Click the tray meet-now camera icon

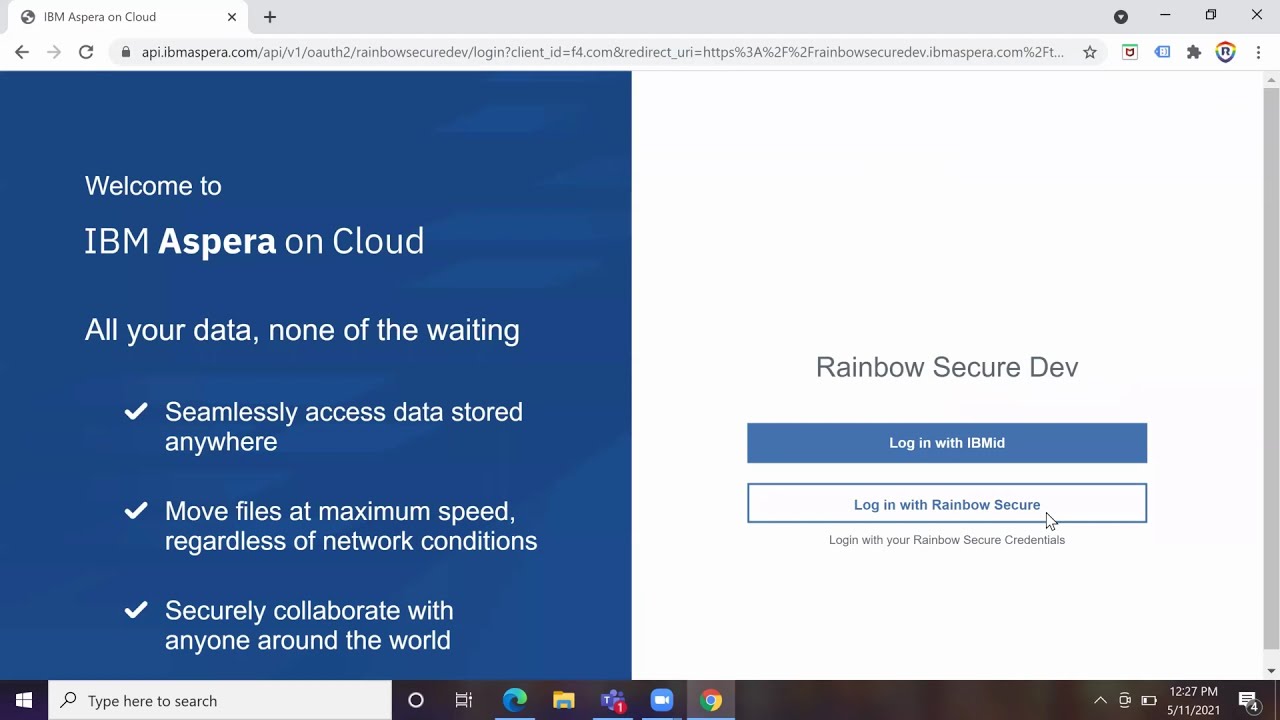pos(1125,700)
